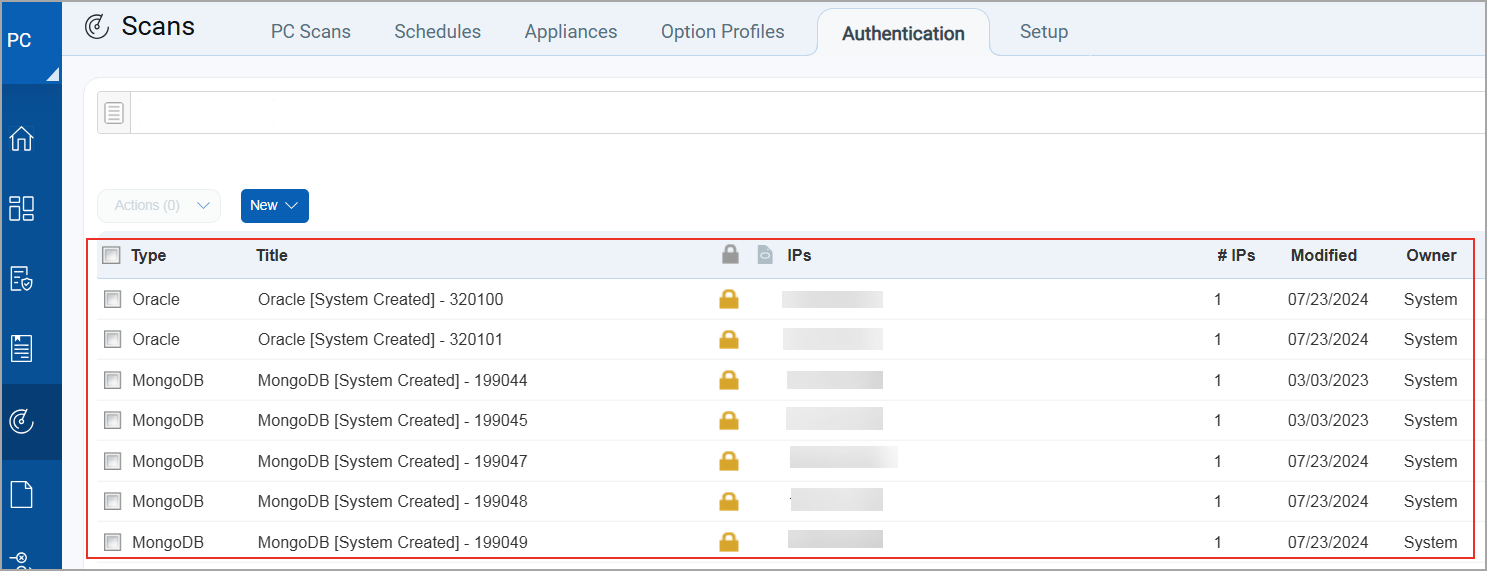Sort by the Owner column header

[1432, 255]
